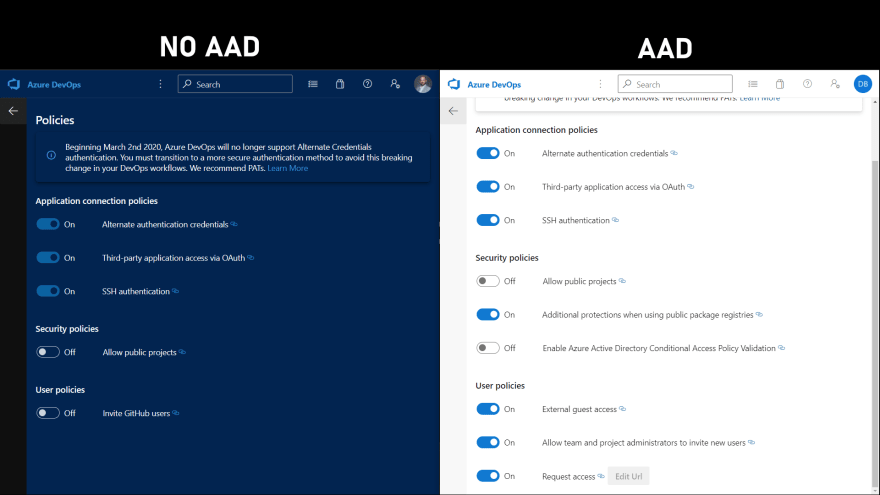This screenshot has width=880, height=495.
Task: Copy link icon beside Conditional Access Policy Validation
Action: [781, 347]
